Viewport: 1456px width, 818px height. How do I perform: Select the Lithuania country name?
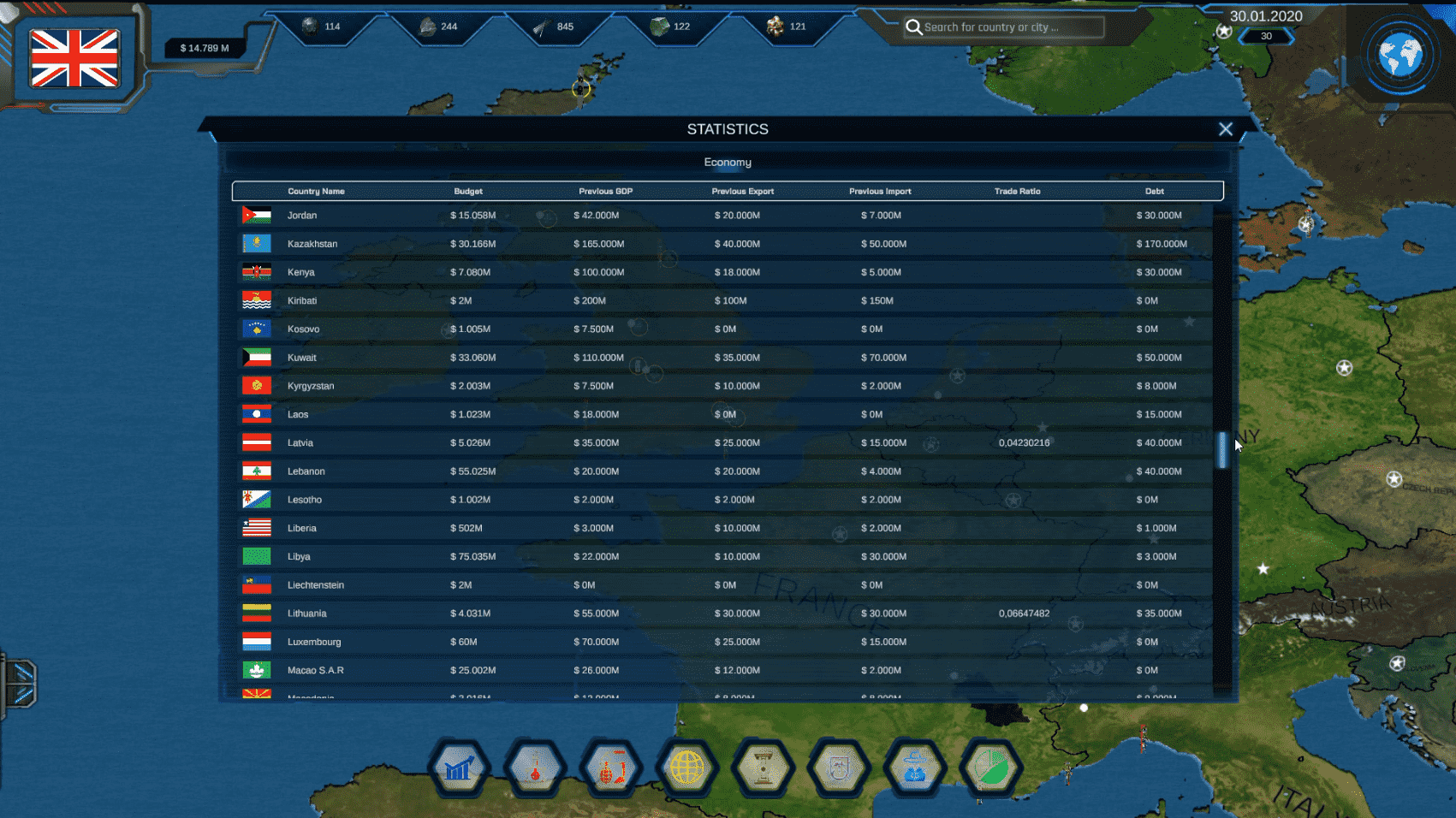click(307, 613)
